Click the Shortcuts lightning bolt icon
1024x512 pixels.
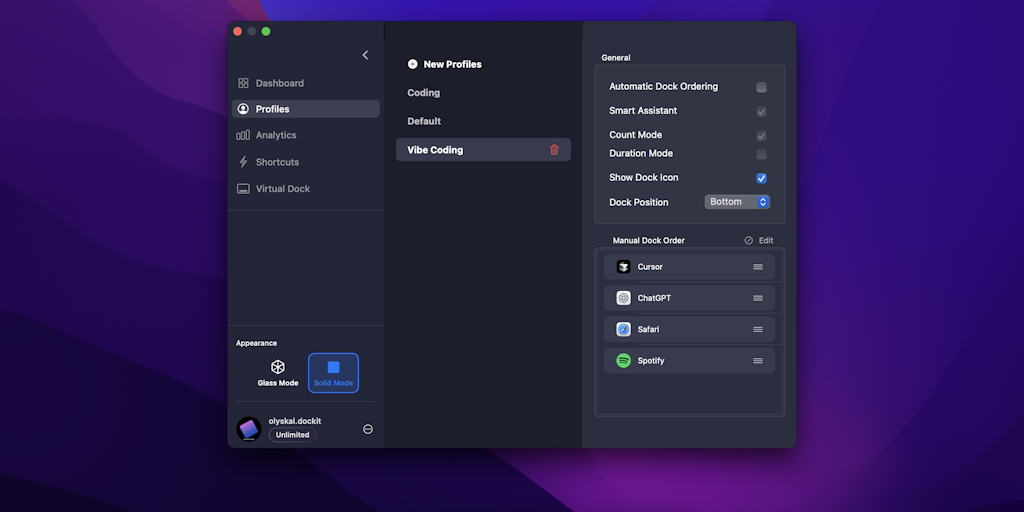[x=243, y=162]
